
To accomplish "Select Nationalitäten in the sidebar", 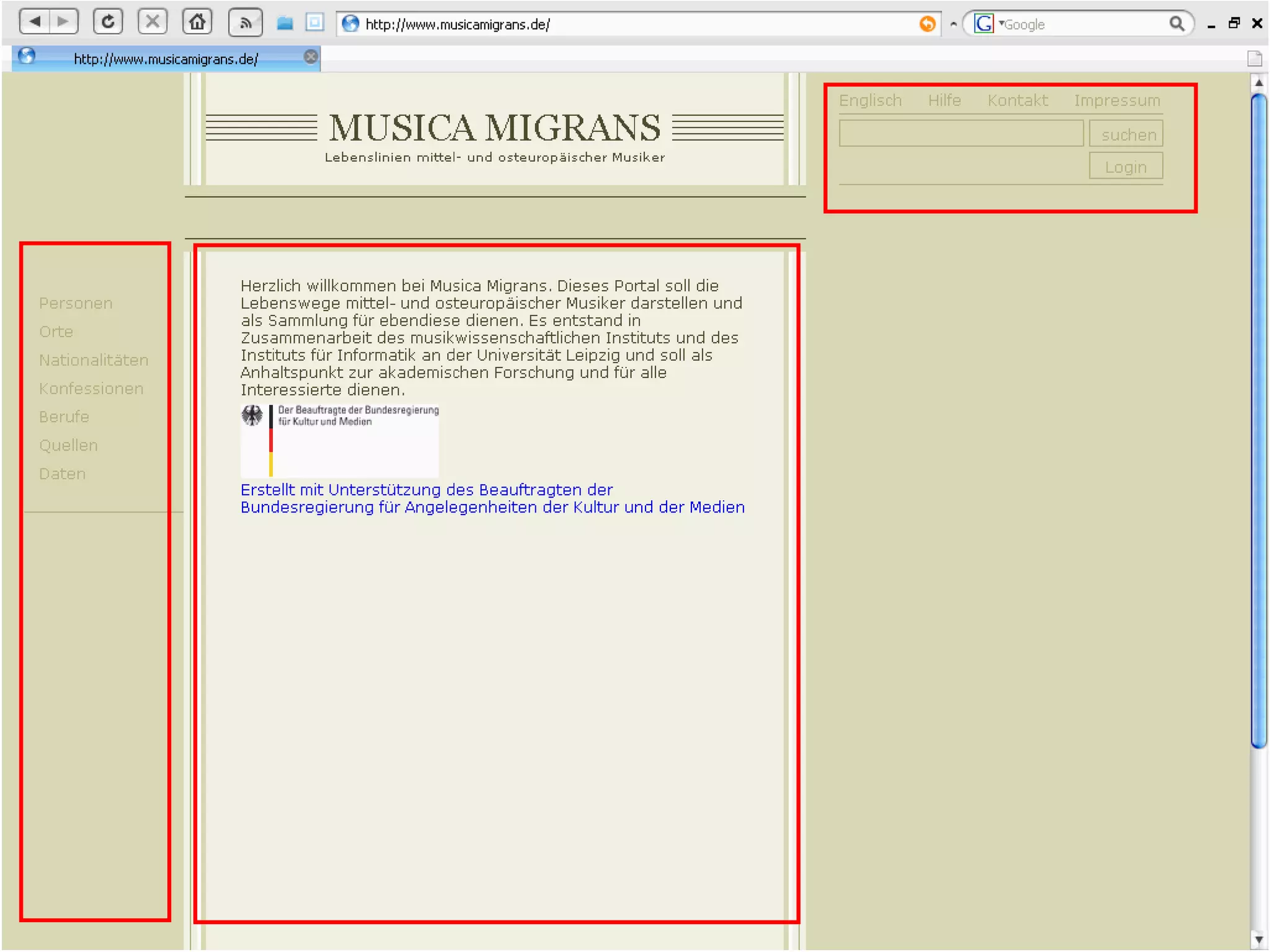I will point(94,360).
